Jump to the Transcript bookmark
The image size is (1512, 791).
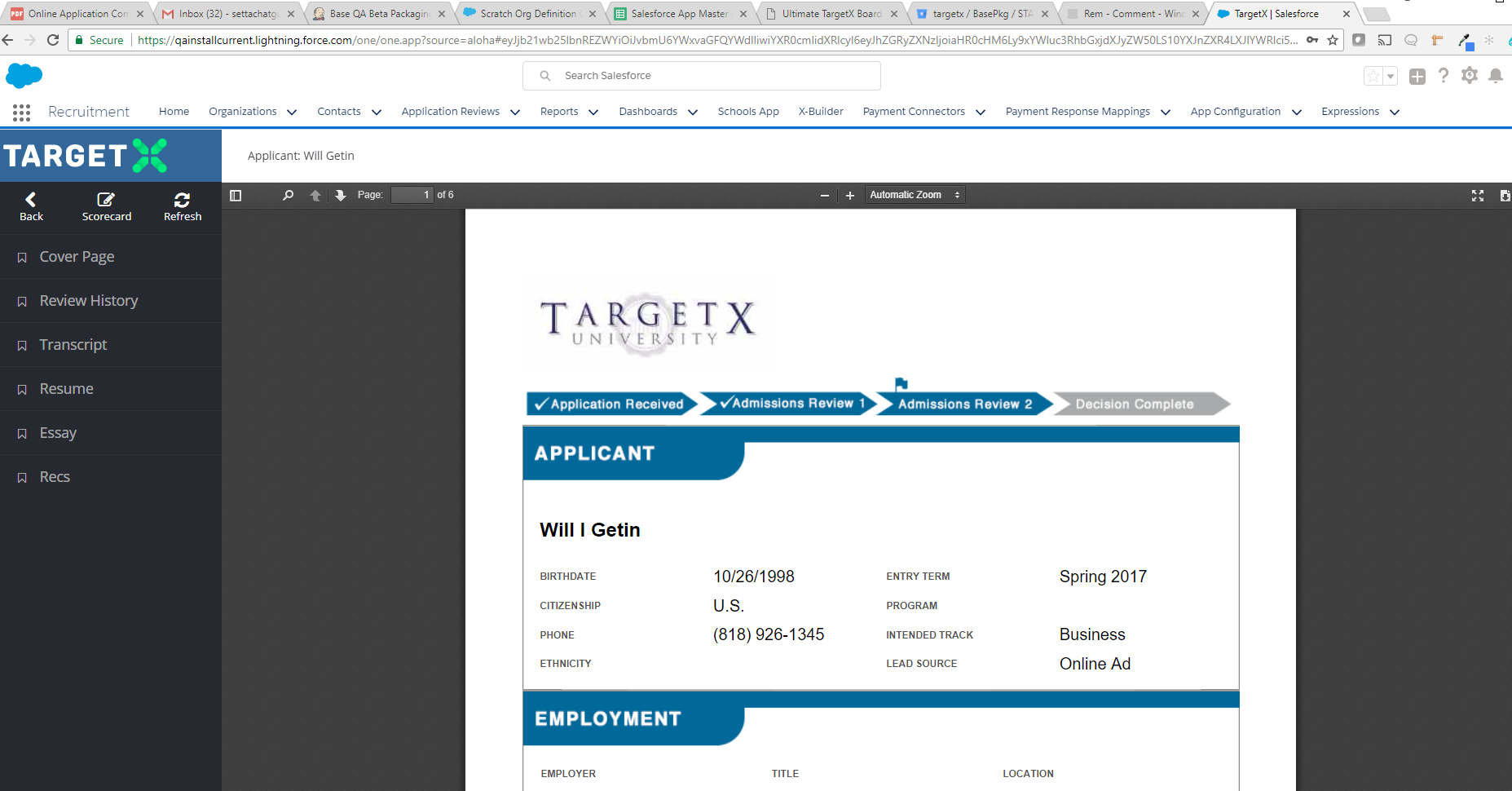pyautogui.click(x=73, y=345)
